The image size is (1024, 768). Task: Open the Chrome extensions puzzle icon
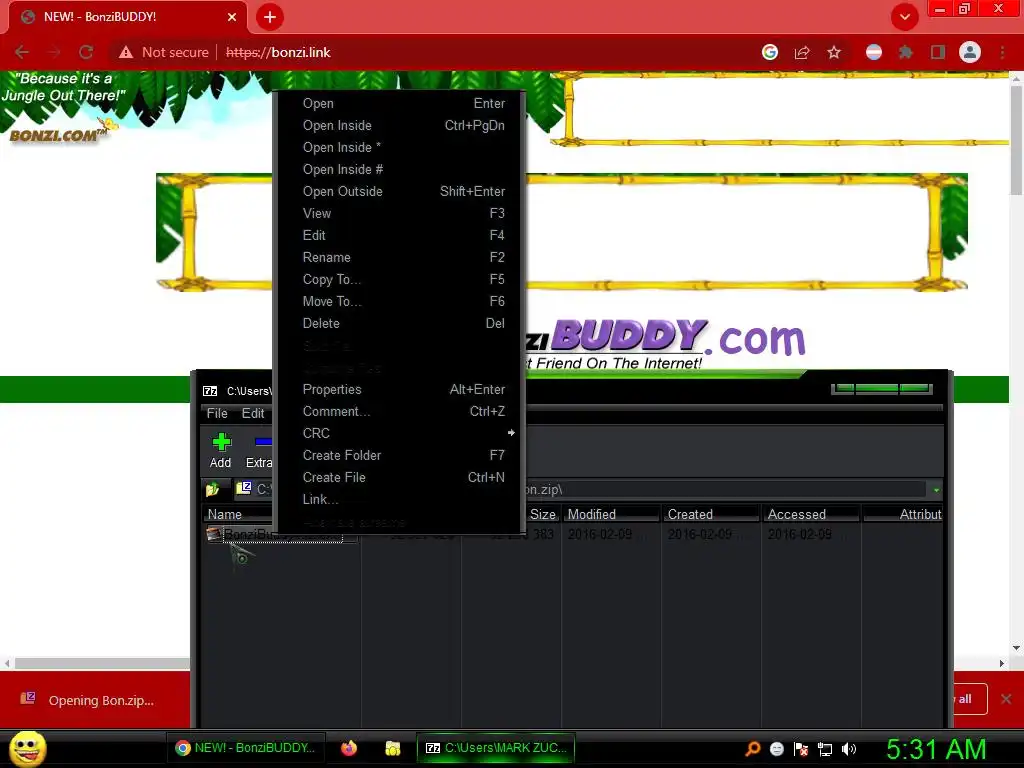906,52
